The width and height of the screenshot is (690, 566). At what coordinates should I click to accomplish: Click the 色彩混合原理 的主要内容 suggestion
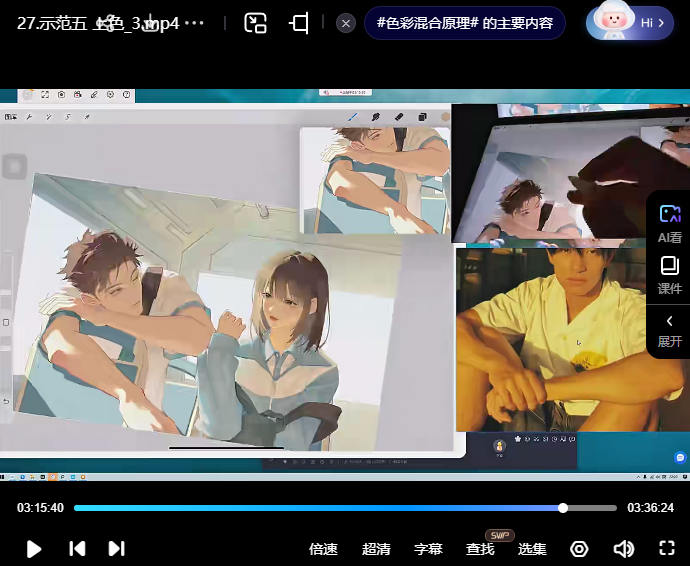coord(465,23)
